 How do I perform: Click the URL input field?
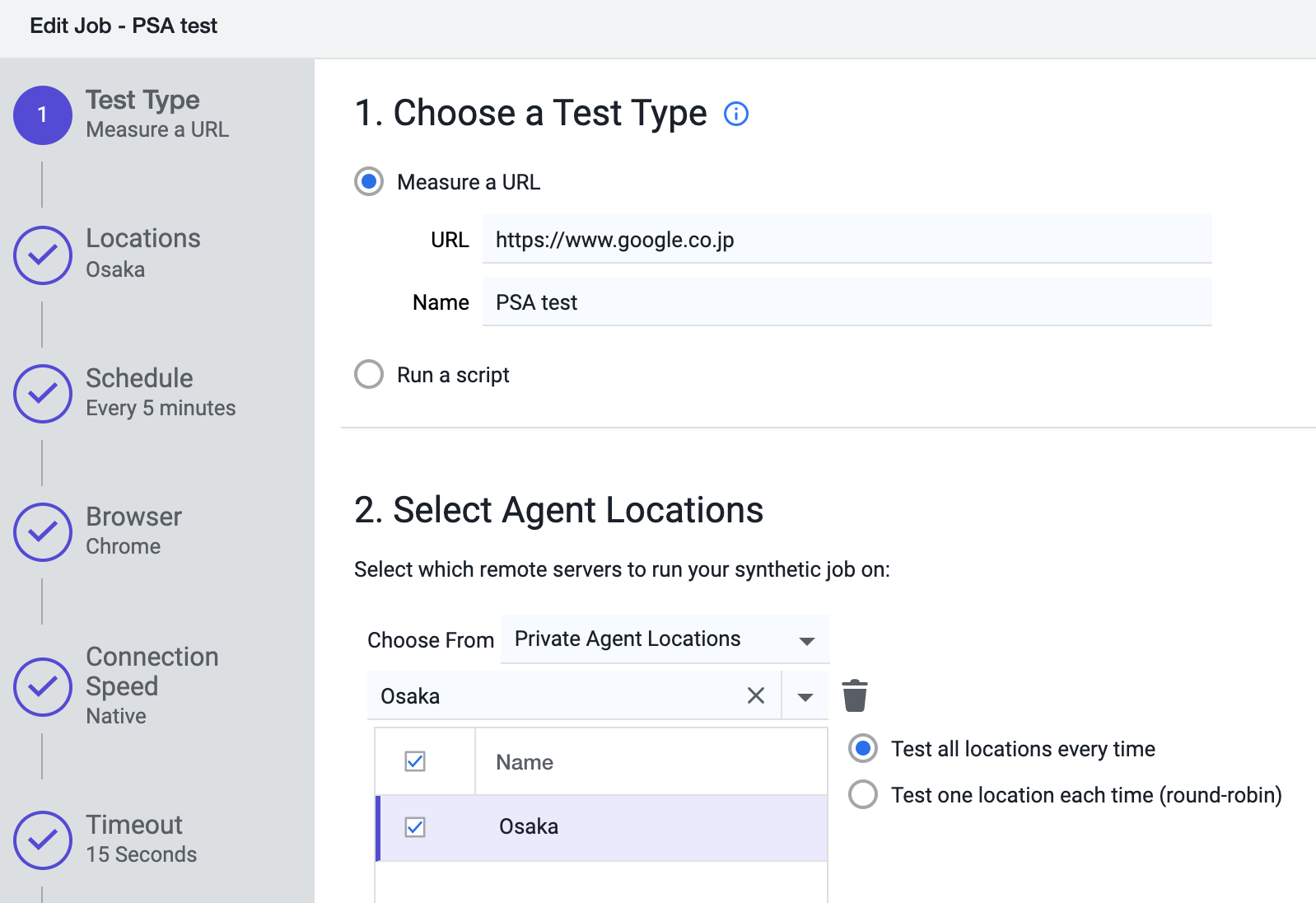click(x=847, y=240)
